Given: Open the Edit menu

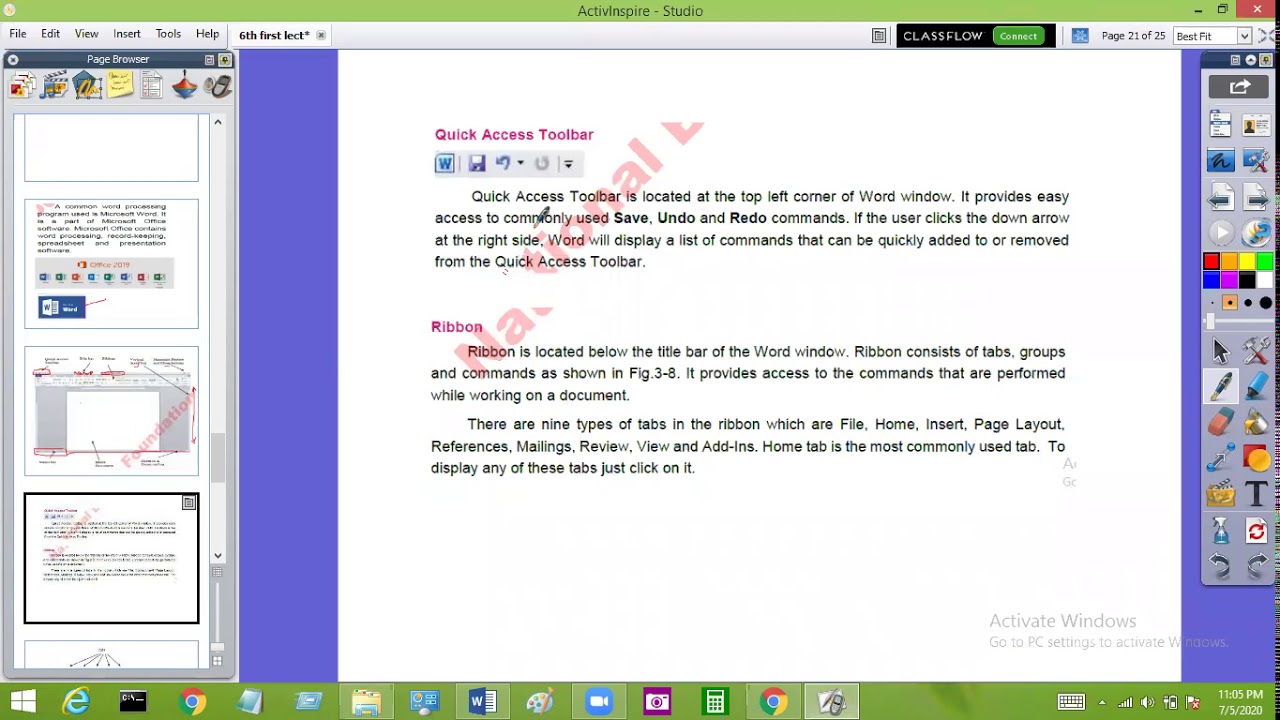Looking at the screenshot, I should (x=50, y=34).
